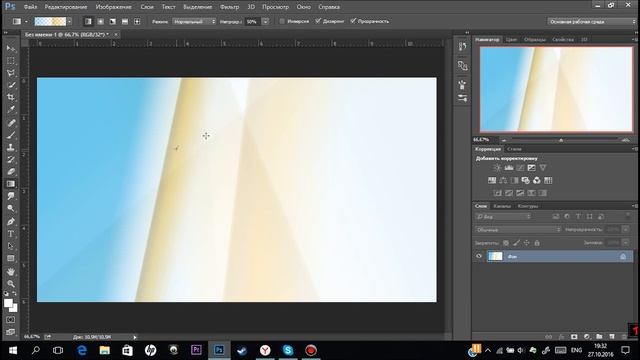Choose Reflected gradient style

coord(125,21)
